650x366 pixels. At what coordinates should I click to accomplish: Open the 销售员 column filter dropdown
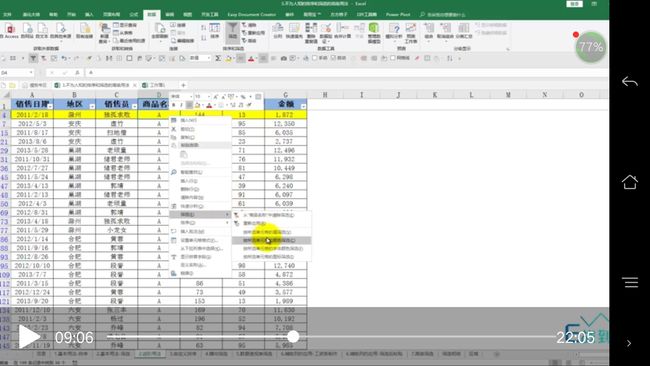click(x=134, y=107)
